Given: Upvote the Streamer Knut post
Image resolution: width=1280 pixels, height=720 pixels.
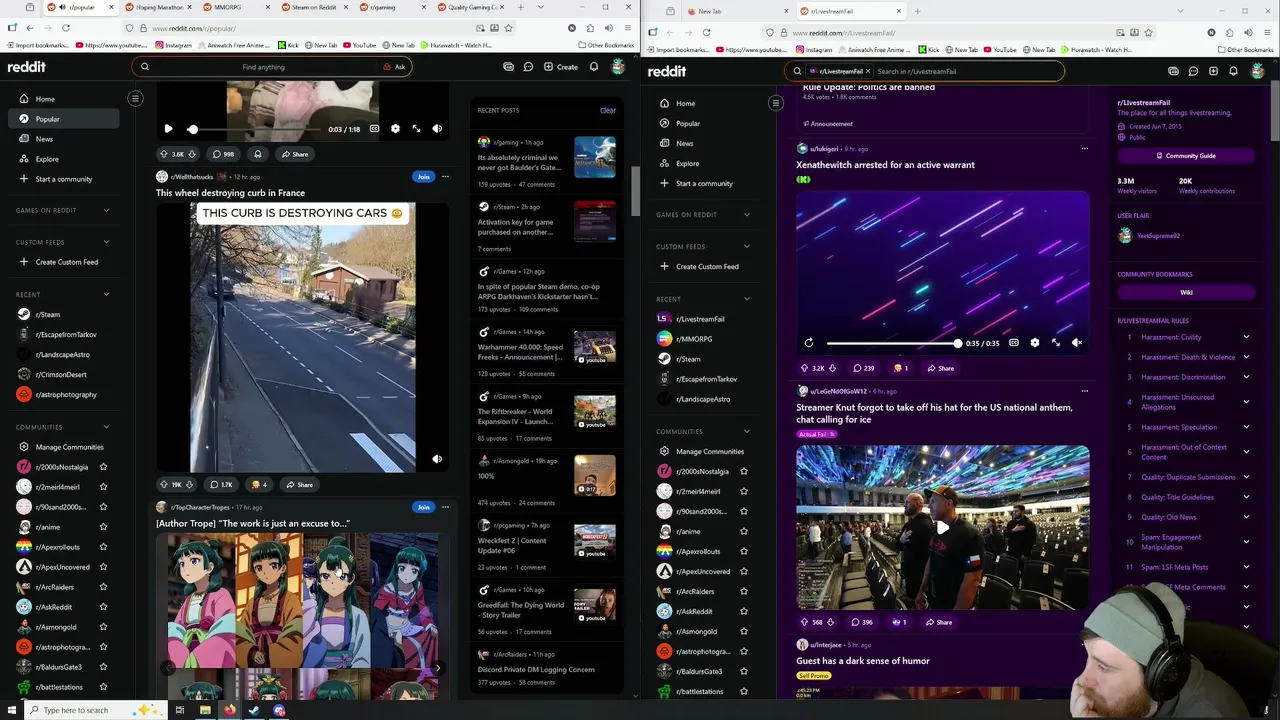Looking at the screenshot, I should pos(804,622).
